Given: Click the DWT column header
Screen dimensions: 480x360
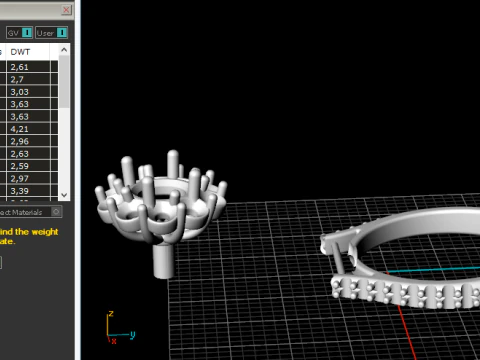Looking at the screenshot, I should coord(28,52).
